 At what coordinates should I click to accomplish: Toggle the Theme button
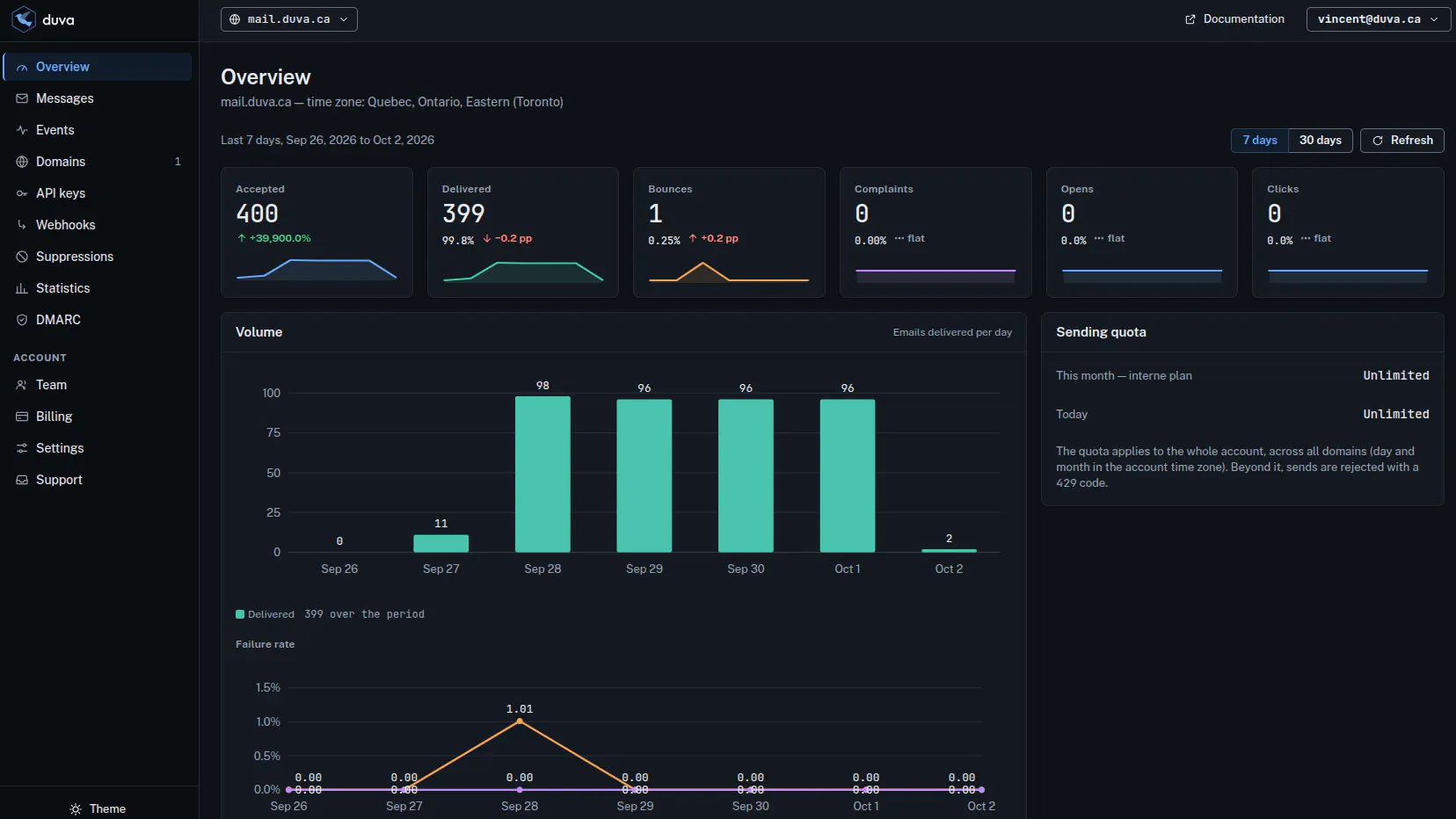coord(98,809)
